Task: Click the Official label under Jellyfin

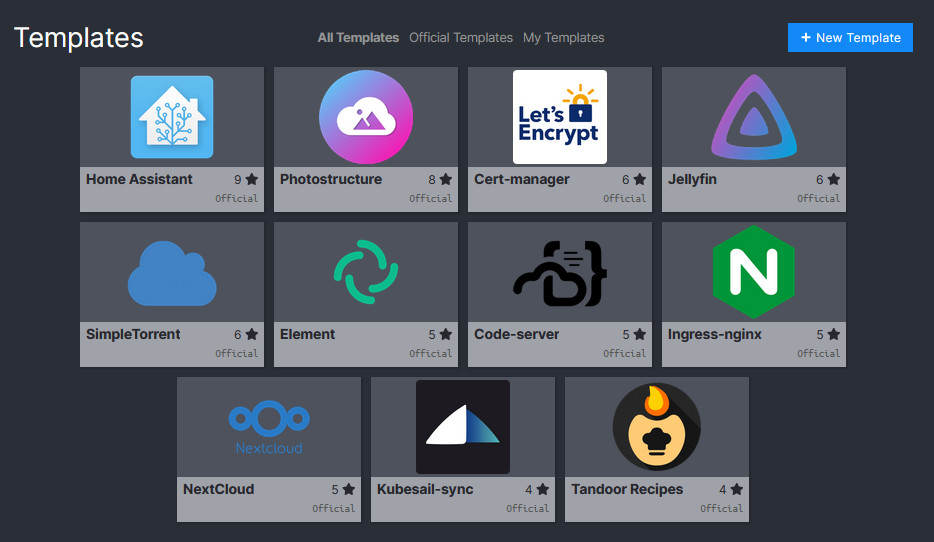Action: [x=818, y=198]
